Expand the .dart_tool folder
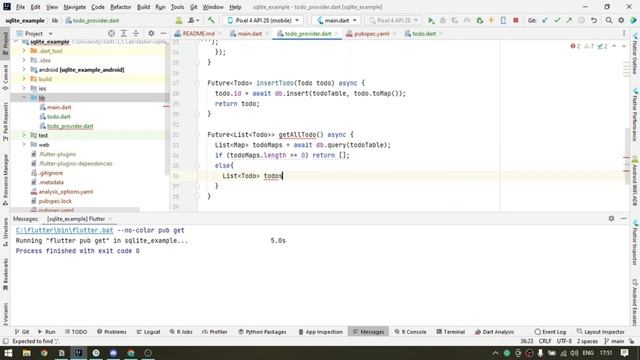This screenshot has width=640, height=360. tap(24, 51)
